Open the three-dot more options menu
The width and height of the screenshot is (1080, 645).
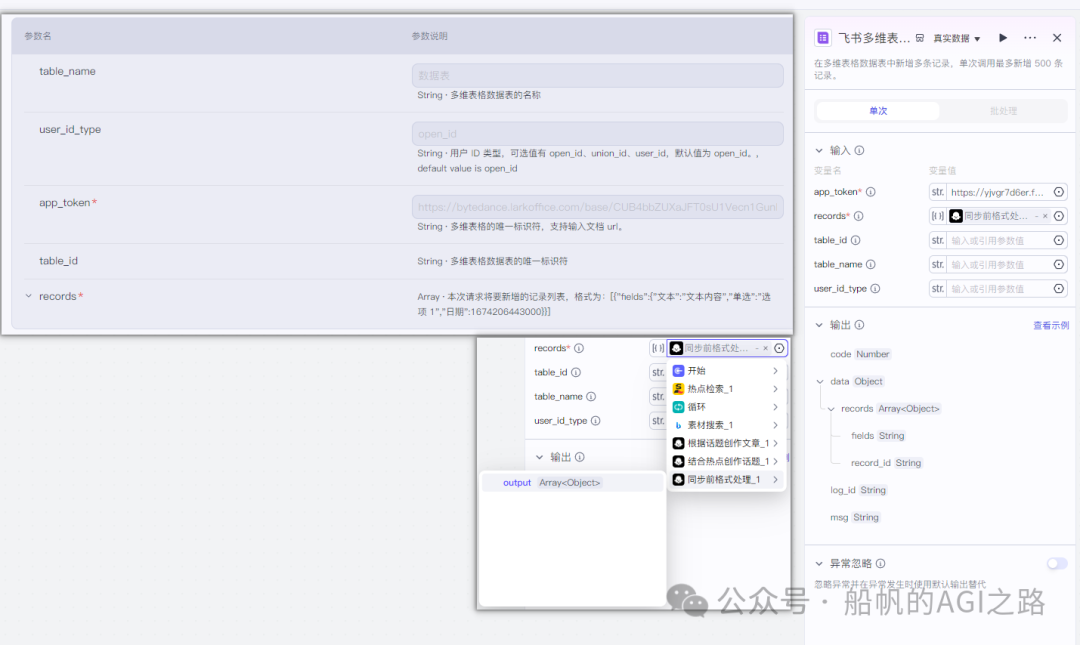(x=1030, y=38)
